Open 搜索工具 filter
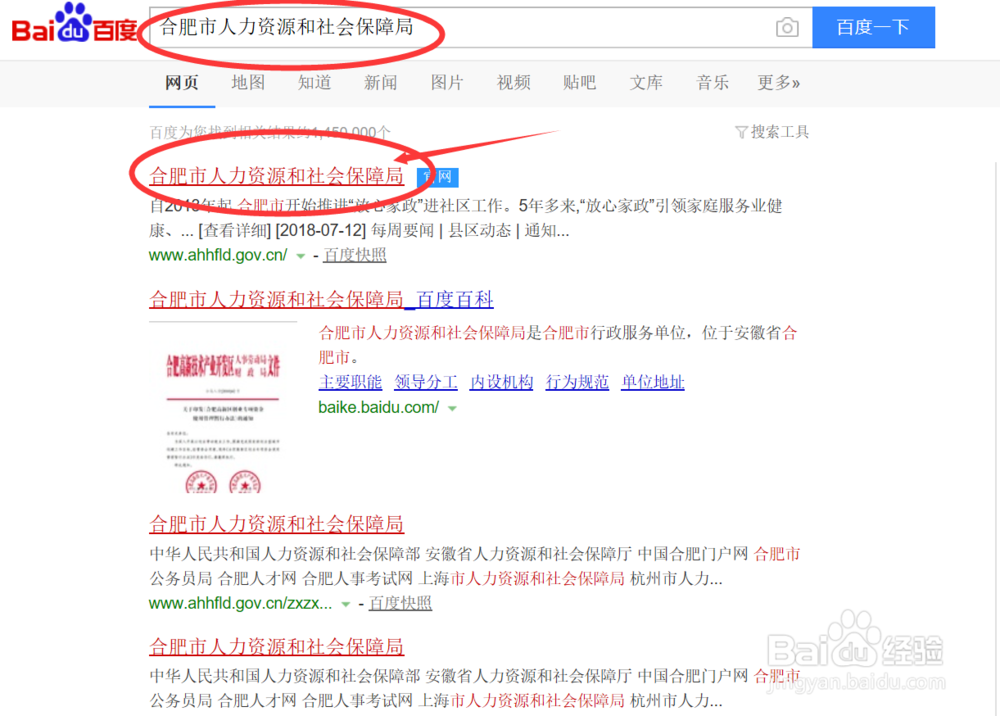 [779, 132]
